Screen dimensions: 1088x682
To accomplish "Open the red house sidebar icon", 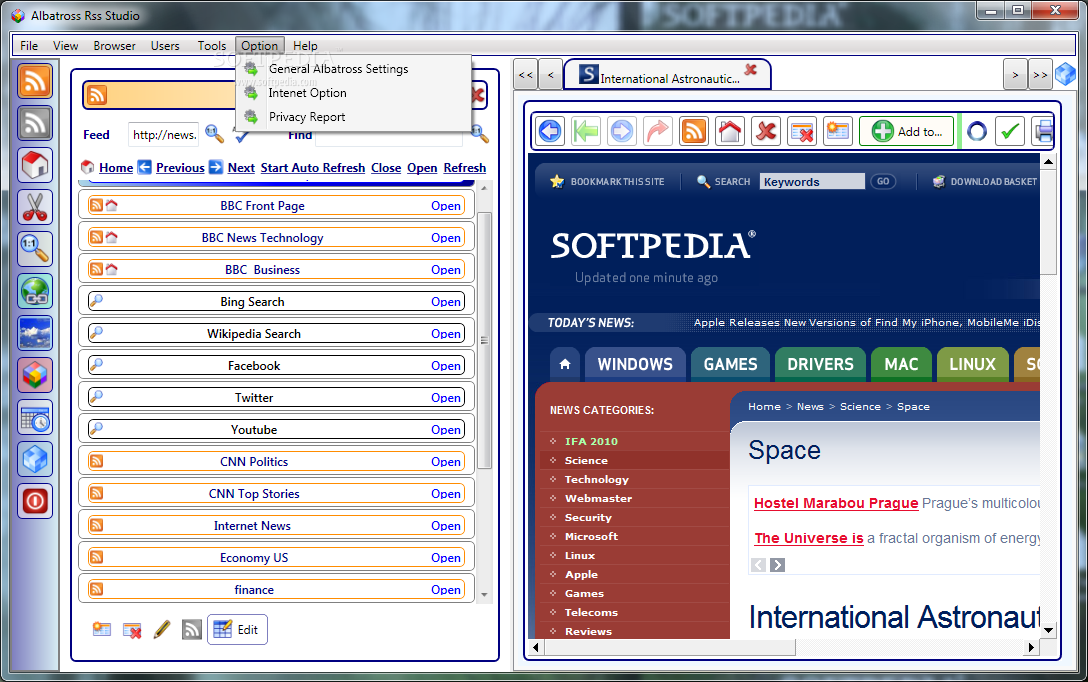I will click(x=35, y=165).
